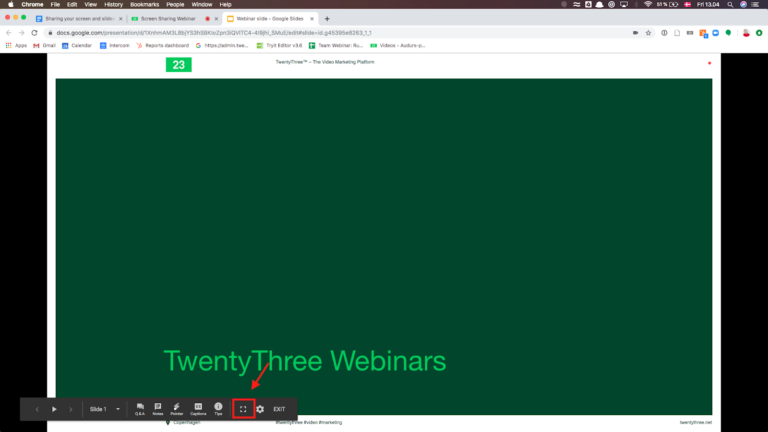This screenshot has height=432, width=768.
Task: Open Videos - Audurs bookmark
Action: pyautogui.click(x=398, y=46)
